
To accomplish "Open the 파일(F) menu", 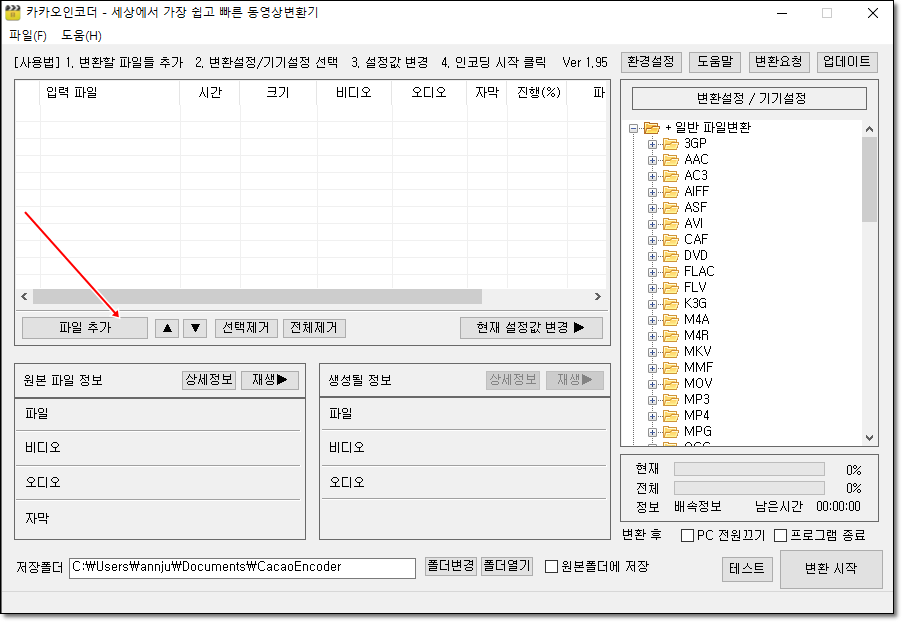I will click(x=28, y=36).
